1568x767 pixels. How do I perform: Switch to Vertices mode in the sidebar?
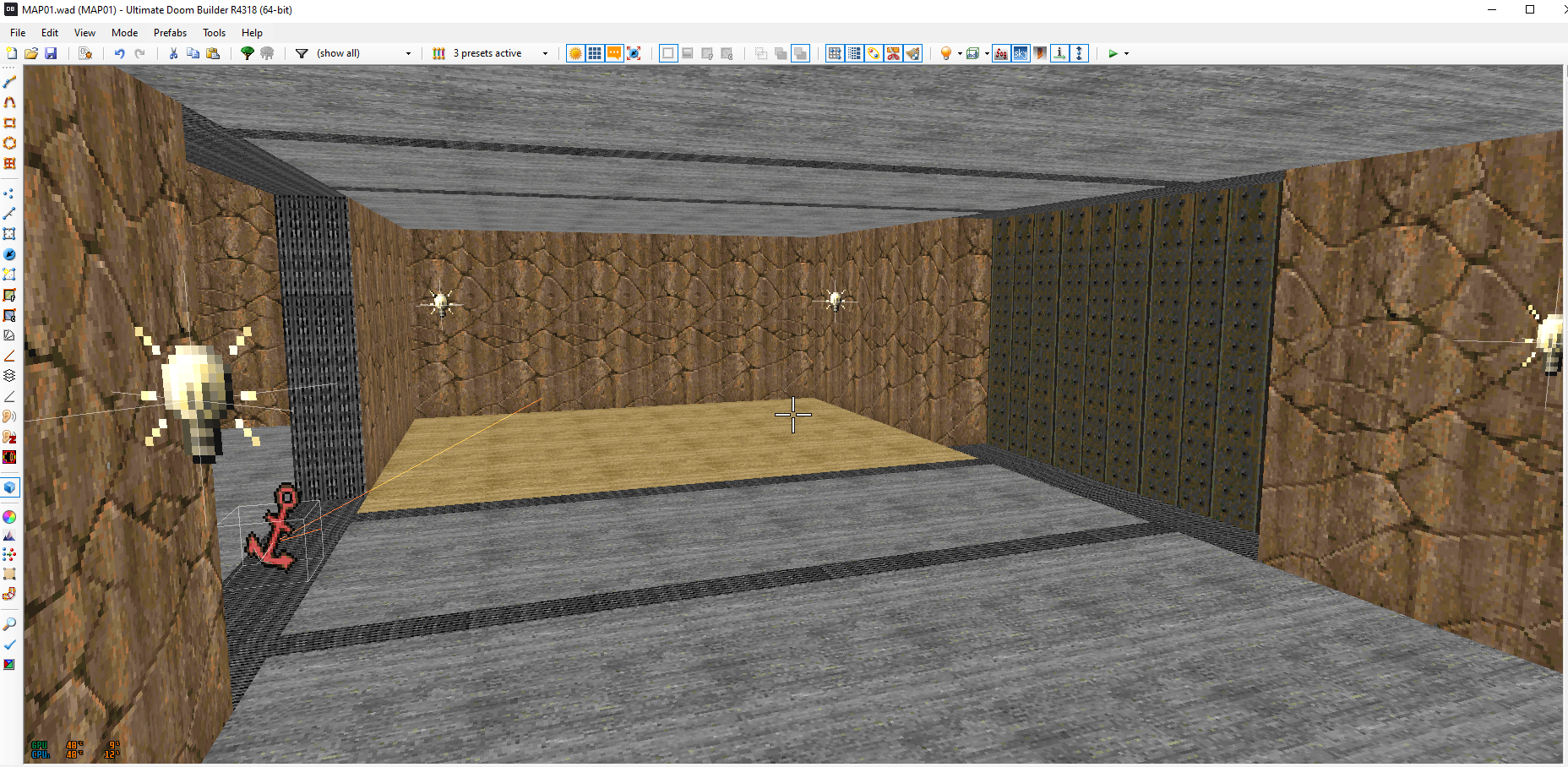click(x=10, y=193)
